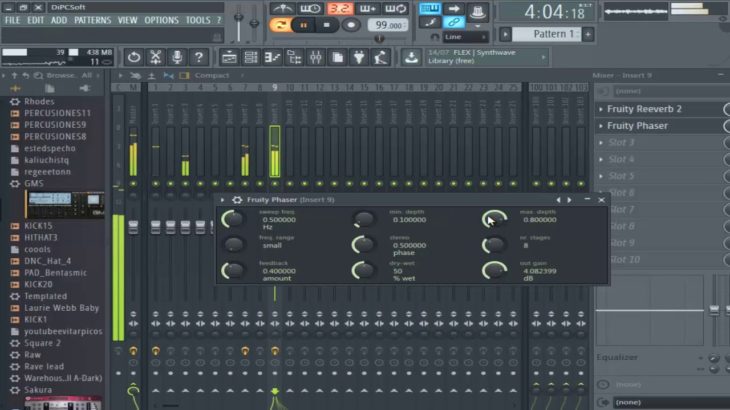
Task: Toggle the metronome icon
Action: [282, 8]
